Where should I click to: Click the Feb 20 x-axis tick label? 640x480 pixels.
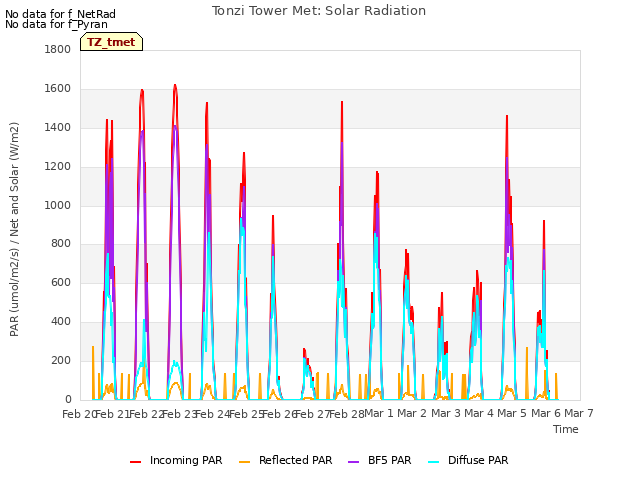pyautogui.click(x=79, y=414)
